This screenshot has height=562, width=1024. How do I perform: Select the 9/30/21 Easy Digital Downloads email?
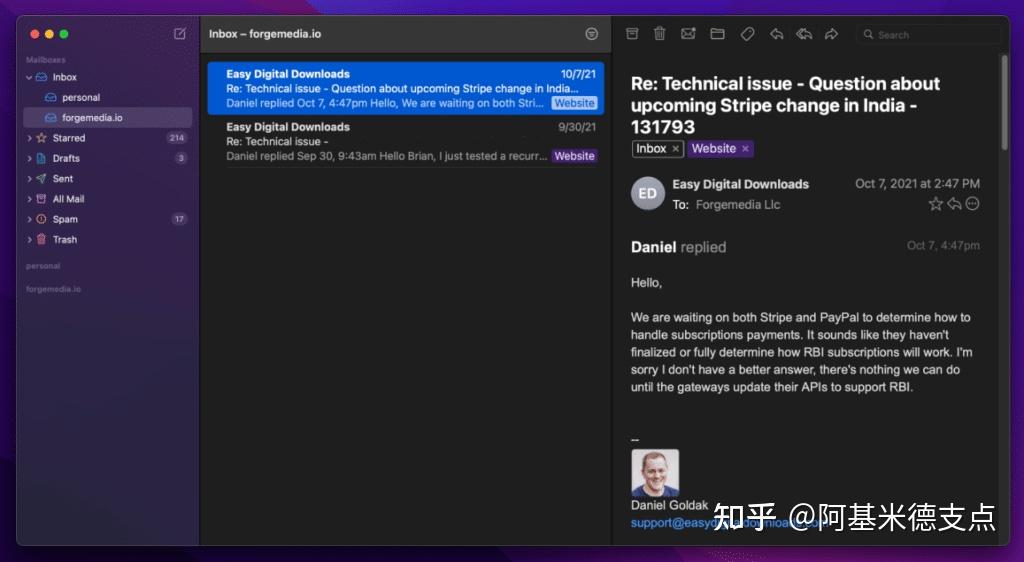click(x=406, y=141)
